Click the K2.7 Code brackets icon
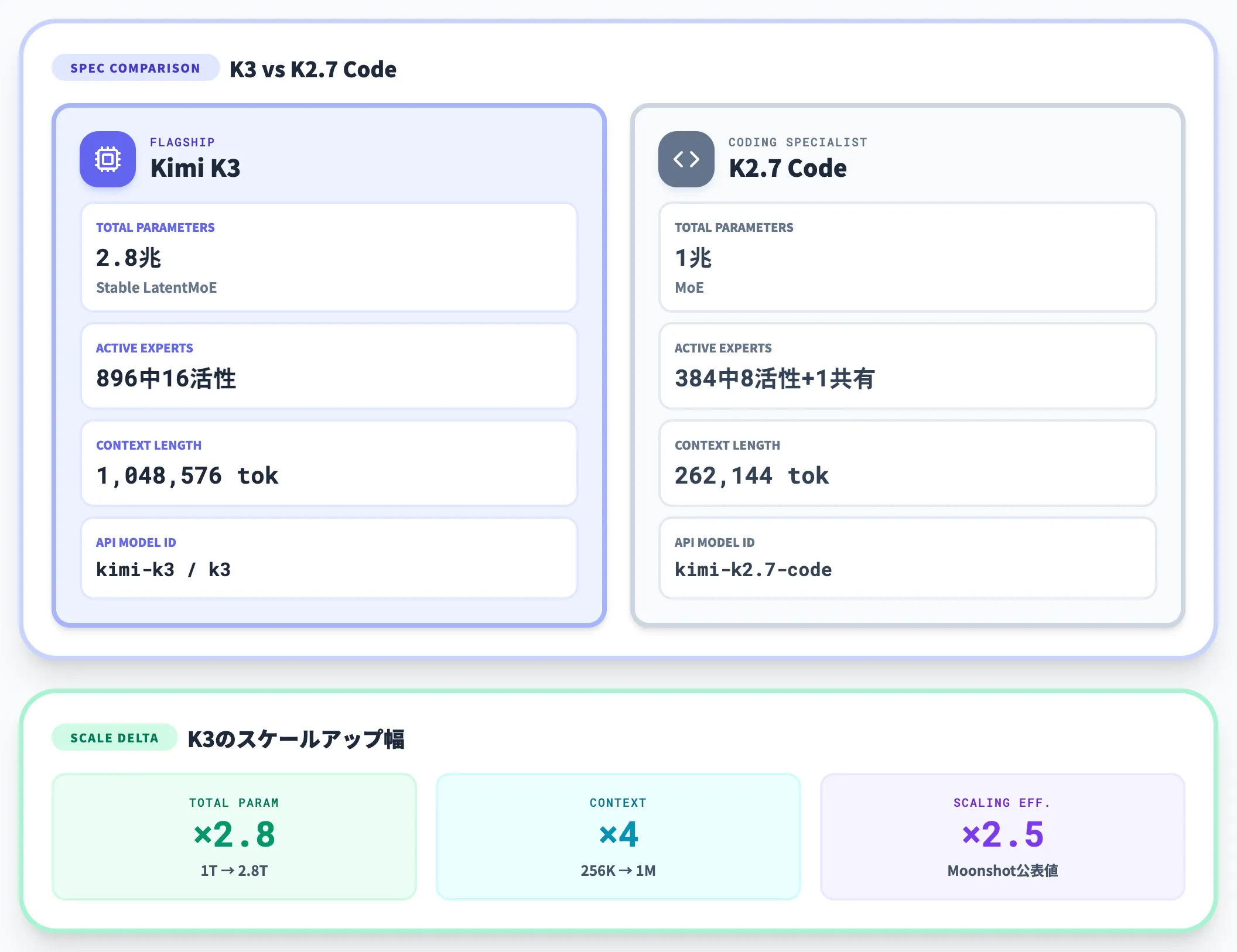The width and height of the screenshot is (1237, 952). [x=686, y=159]
